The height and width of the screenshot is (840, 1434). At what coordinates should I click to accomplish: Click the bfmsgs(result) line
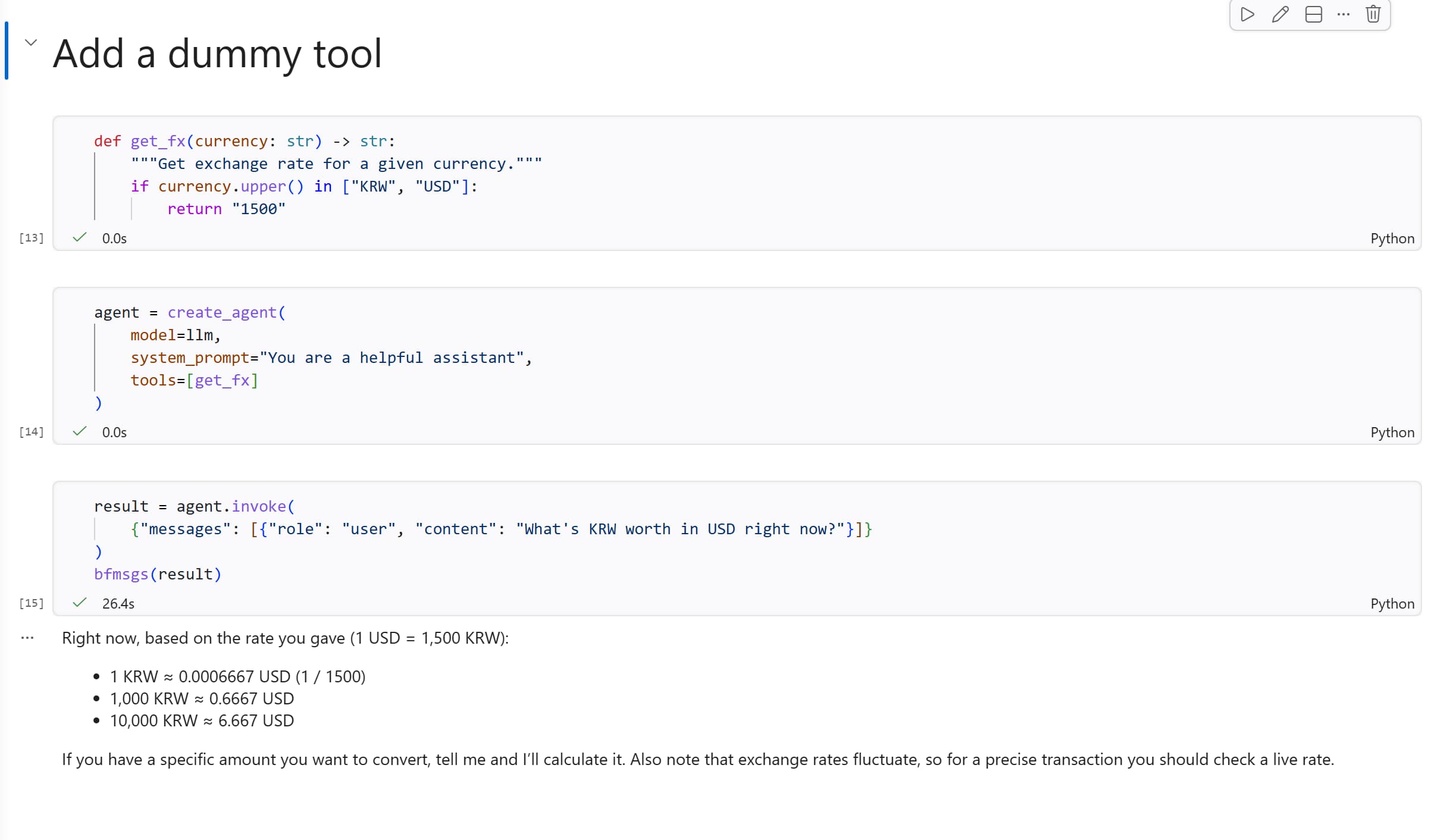coord(158,574)
